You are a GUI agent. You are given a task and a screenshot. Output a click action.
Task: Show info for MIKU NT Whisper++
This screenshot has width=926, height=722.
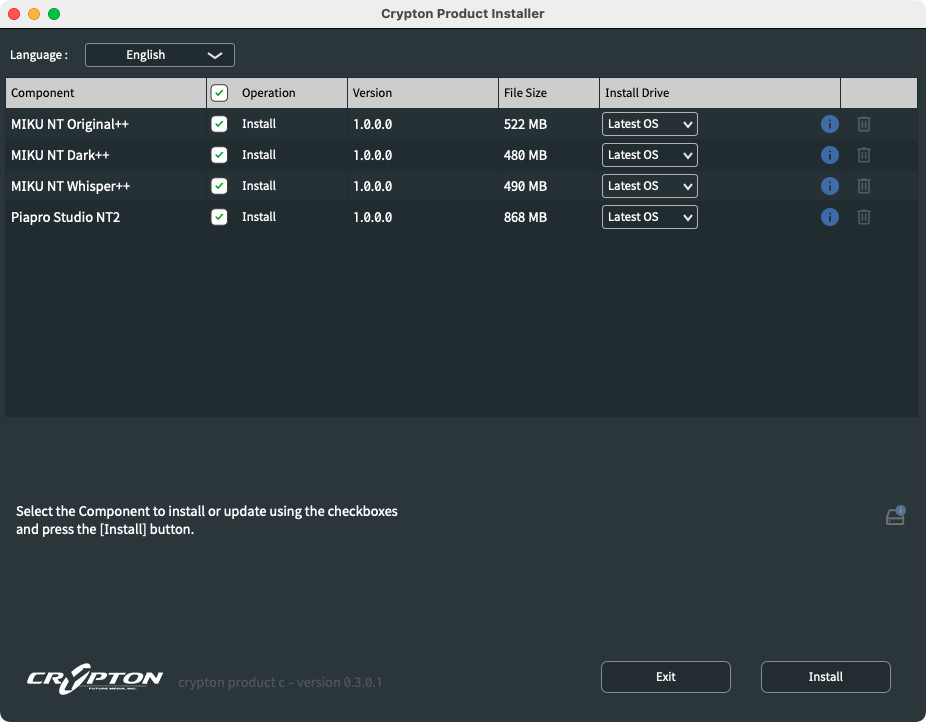point(829,186)
